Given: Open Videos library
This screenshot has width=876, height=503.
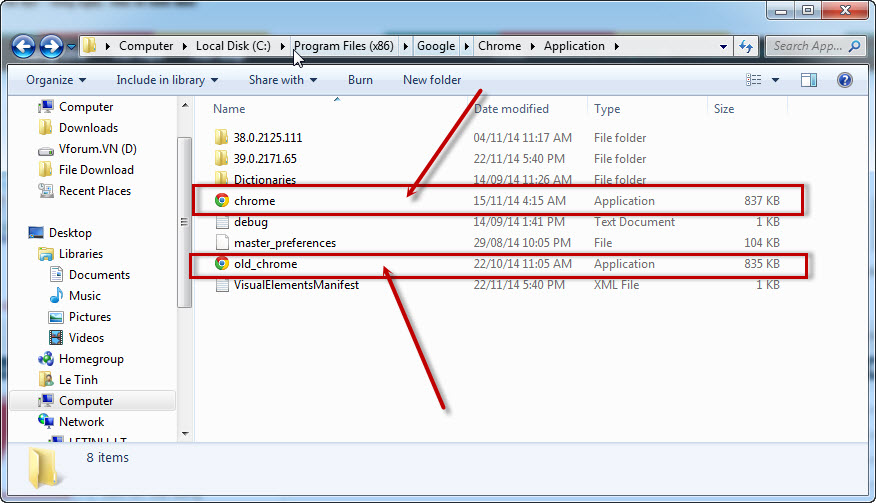Looking at the screenshot, I should coord(86,338).
